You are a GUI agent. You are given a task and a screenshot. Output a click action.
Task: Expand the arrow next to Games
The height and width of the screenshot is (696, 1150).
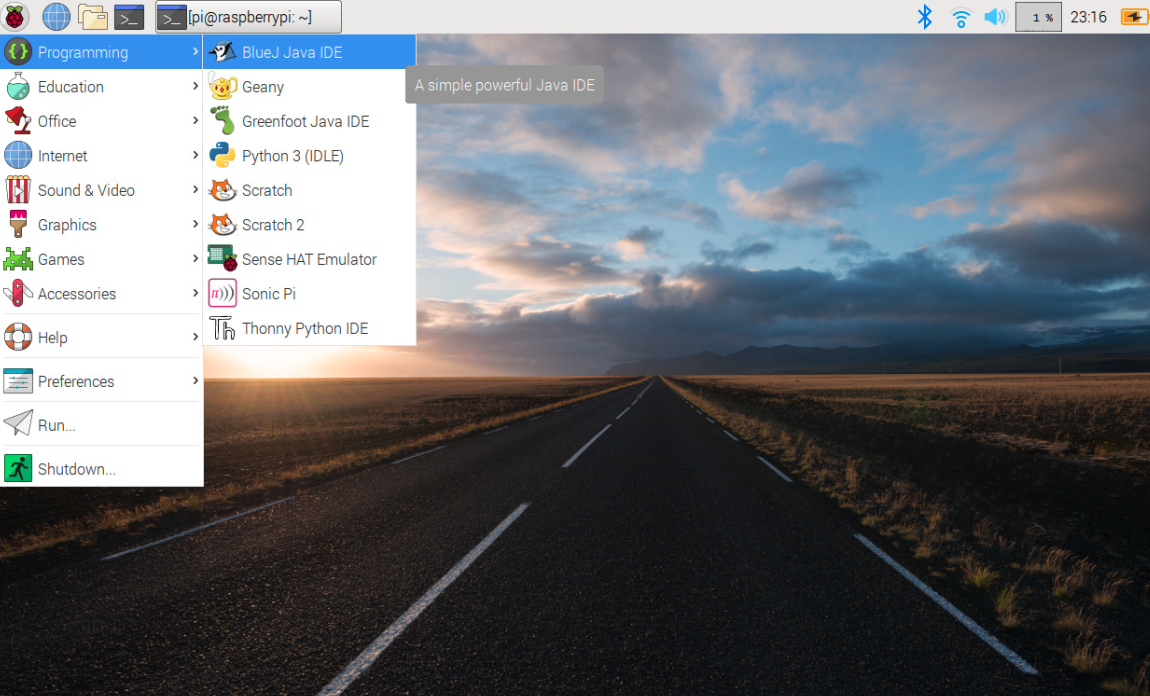195,258
